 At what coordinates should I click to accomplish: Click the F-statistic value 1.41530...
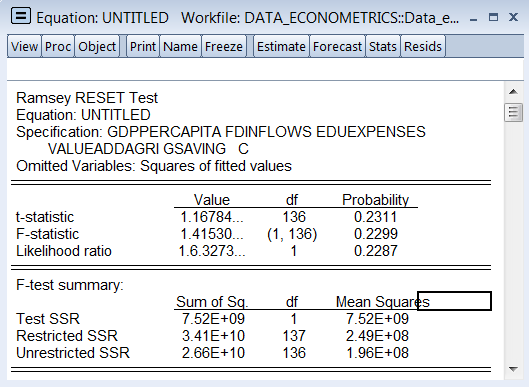click(x=212, y=234)
